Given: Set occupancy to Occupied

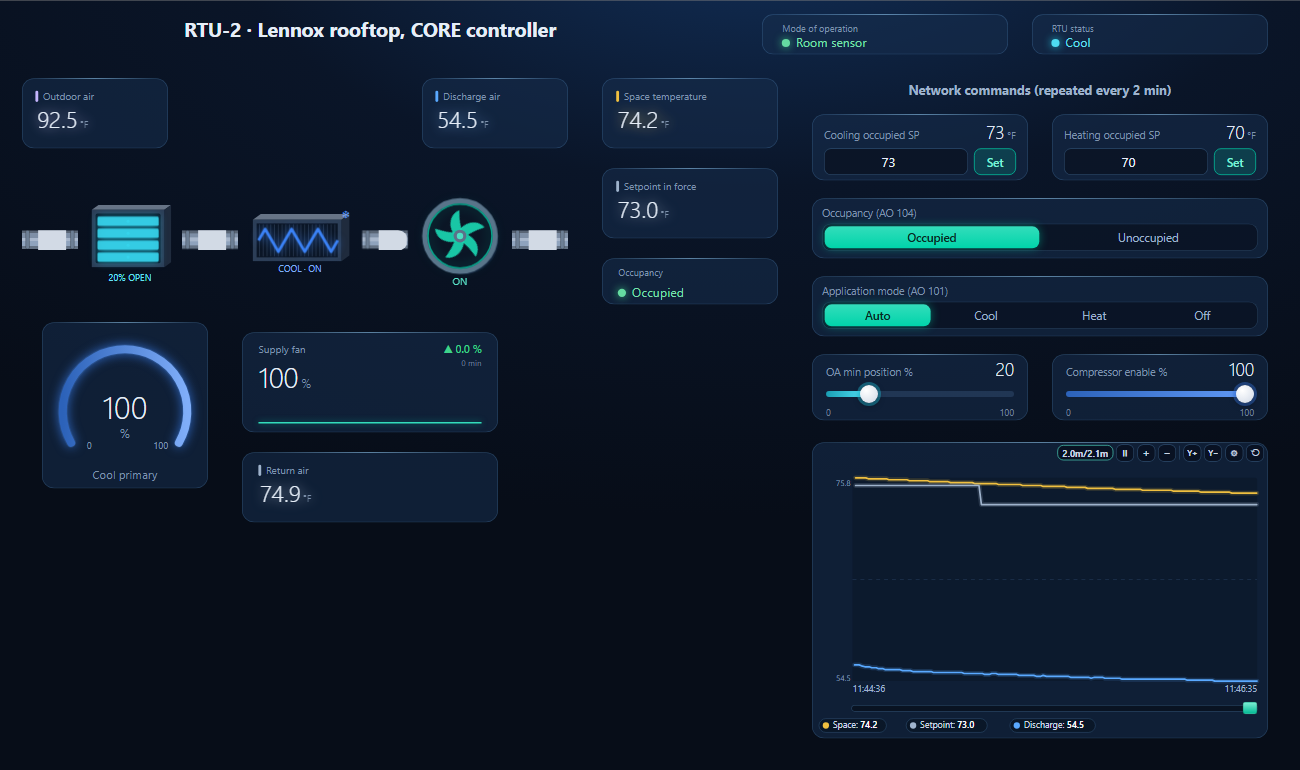Looking at the screenshot, I should click(932, 238).
